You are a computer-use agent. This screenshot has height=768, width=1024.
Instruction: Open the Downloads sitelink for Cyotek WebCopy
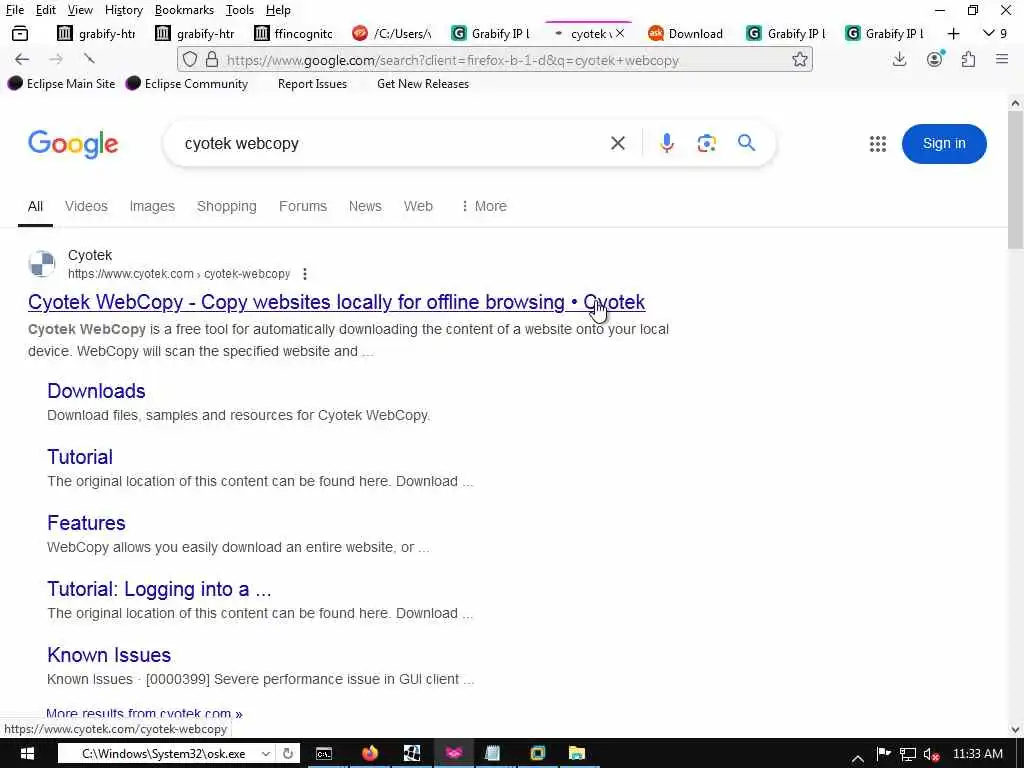pyautogui.click(x=96, y=391)
